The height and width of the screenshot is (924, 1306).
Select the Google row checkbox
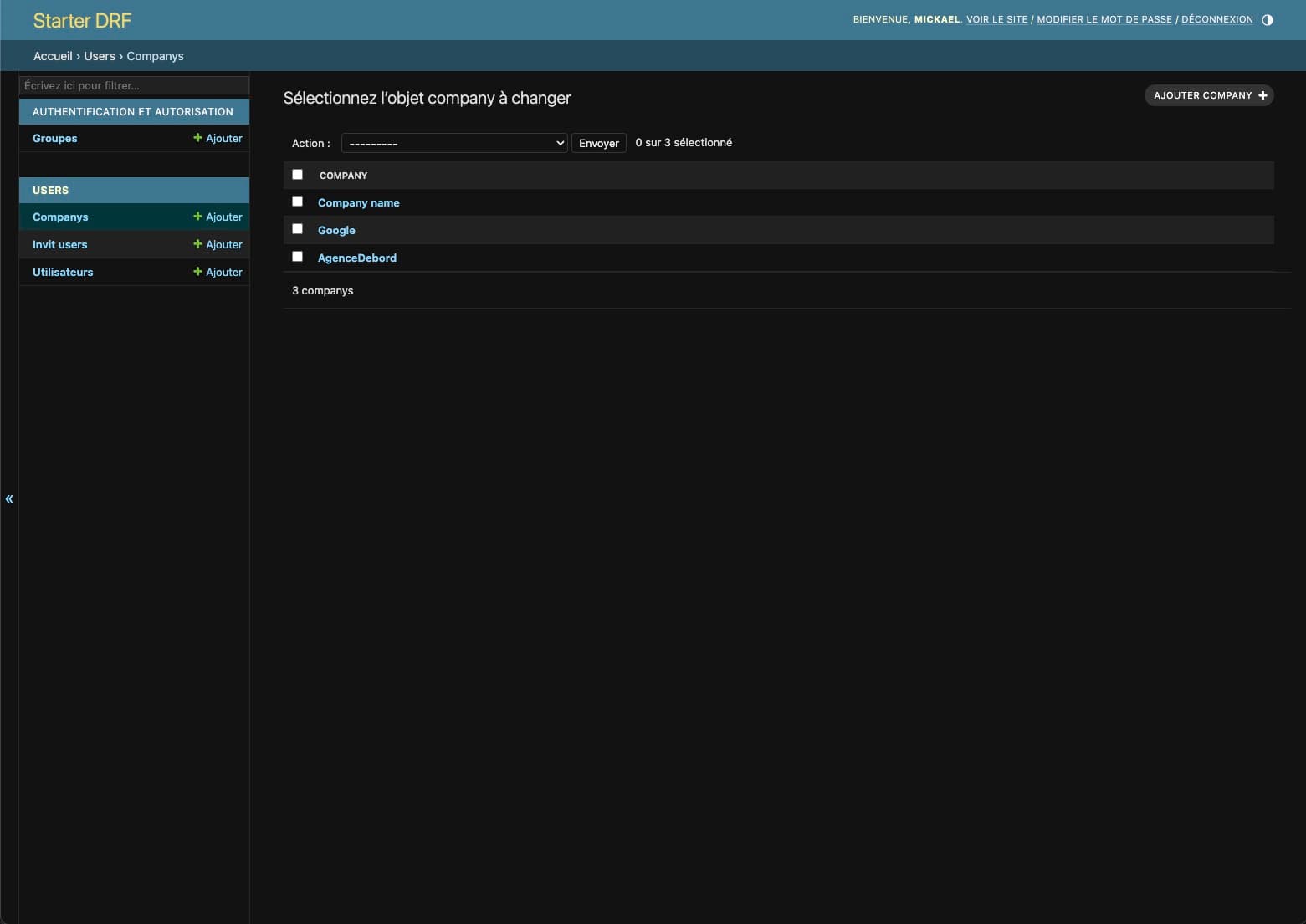click(297, 229)
